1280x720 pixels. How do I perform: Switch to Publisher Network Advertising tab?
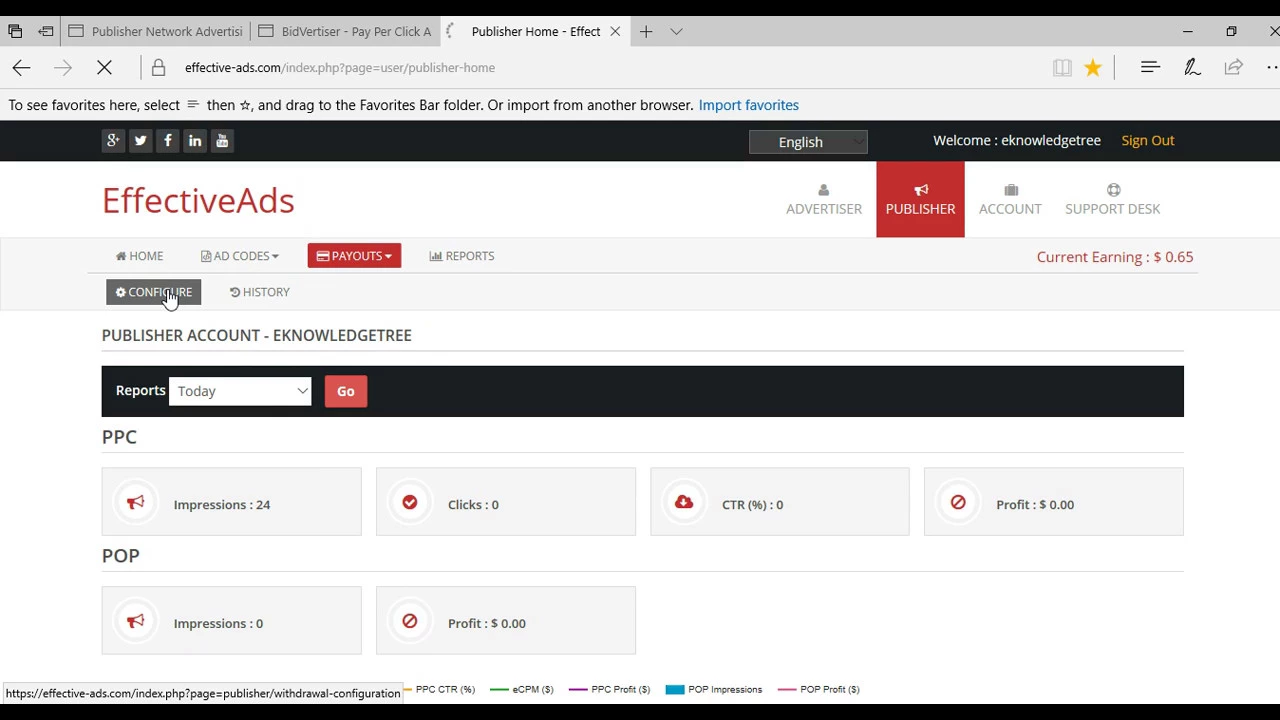(156, 32)
